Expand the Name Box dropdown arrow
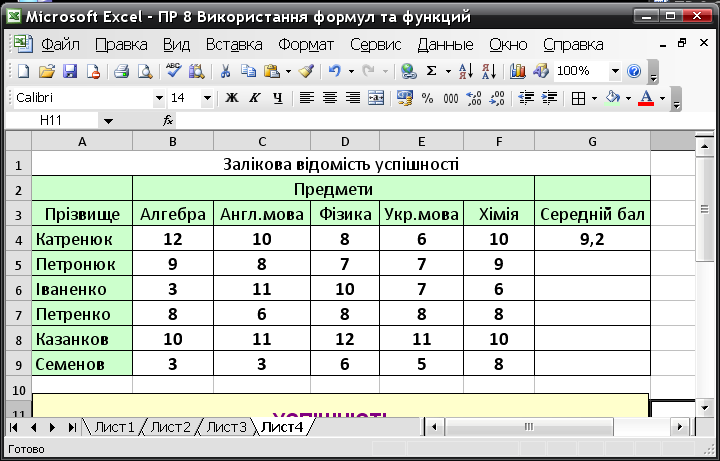This screenshot has width=720, height=461. pyautogui.click(x=108, y=121)
